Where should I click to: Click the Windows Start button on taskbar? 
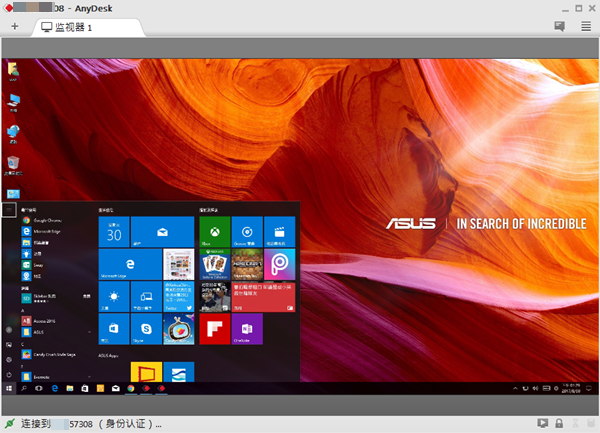pyautogui.click(x=9, y=388)
